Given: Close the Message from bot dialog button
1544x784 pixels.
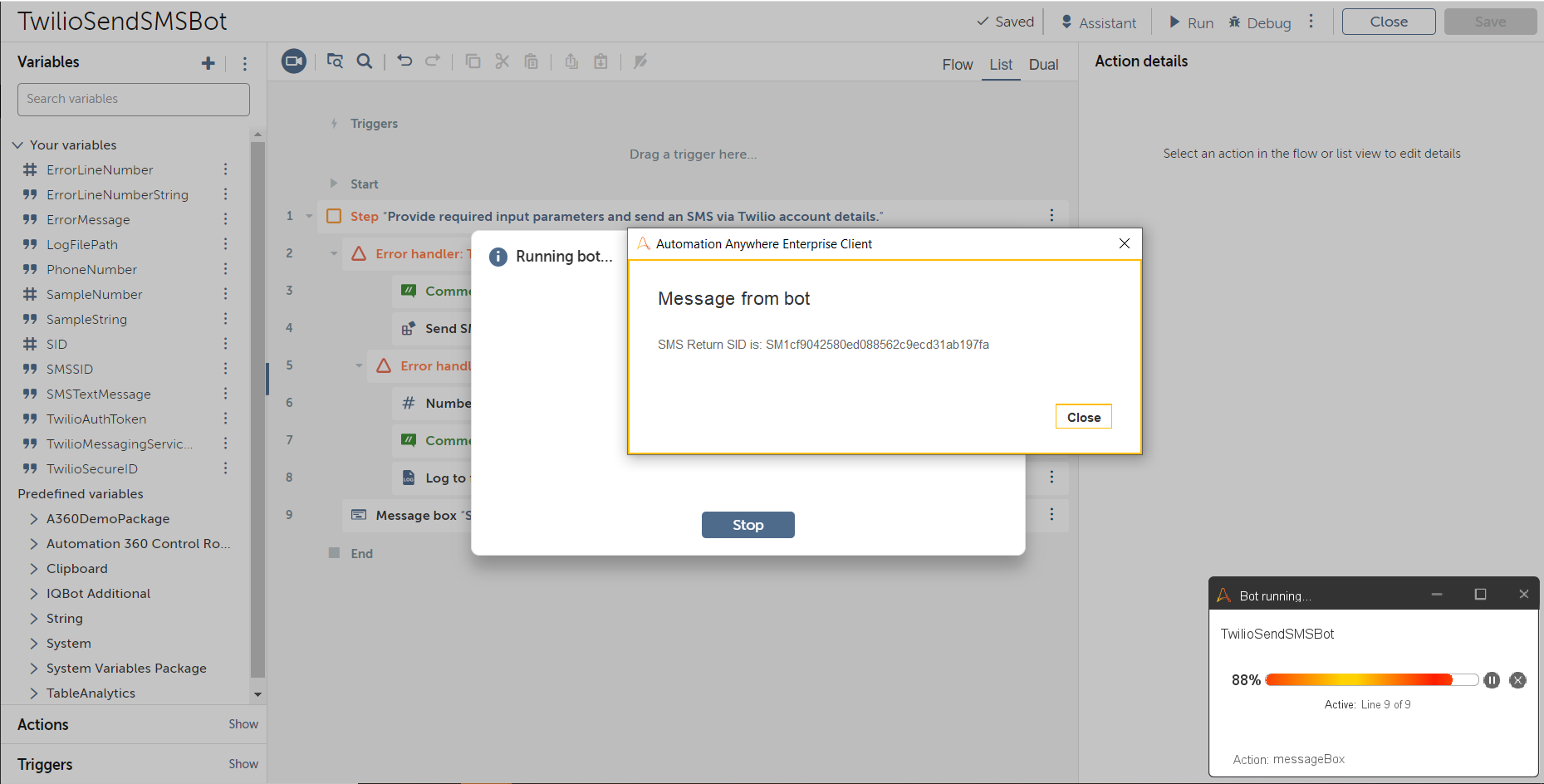Looking at the screenshot, I should click(x=1083, y=417).
